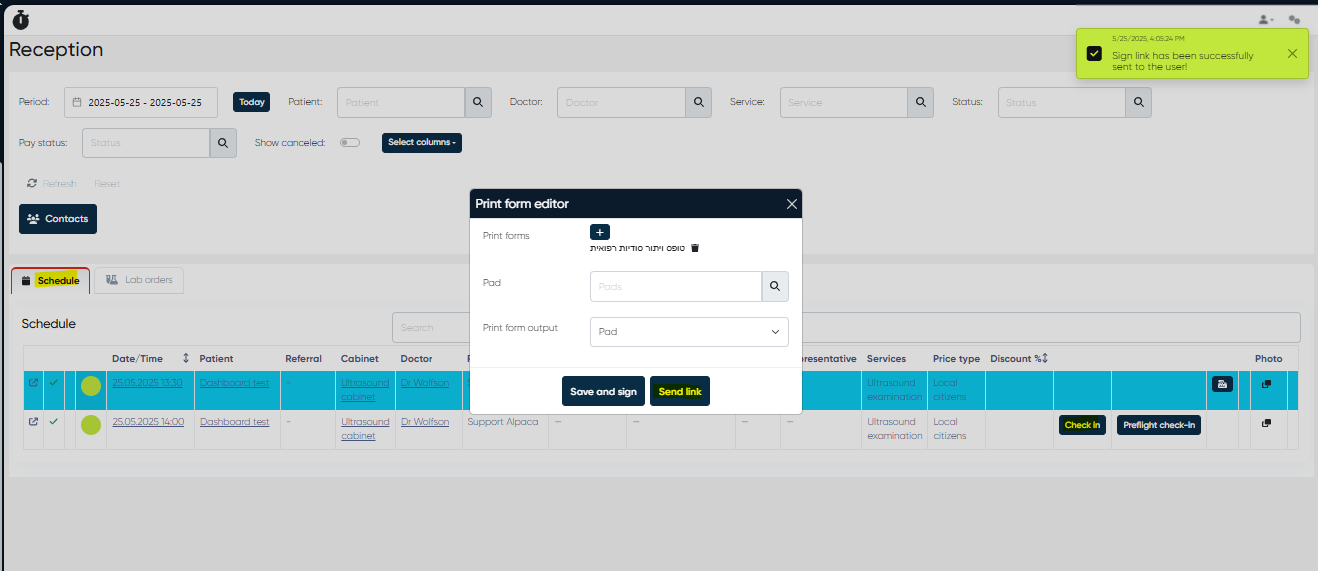Toggle the Show canceled switch
1318x571 pixels.
click(350, 143)
